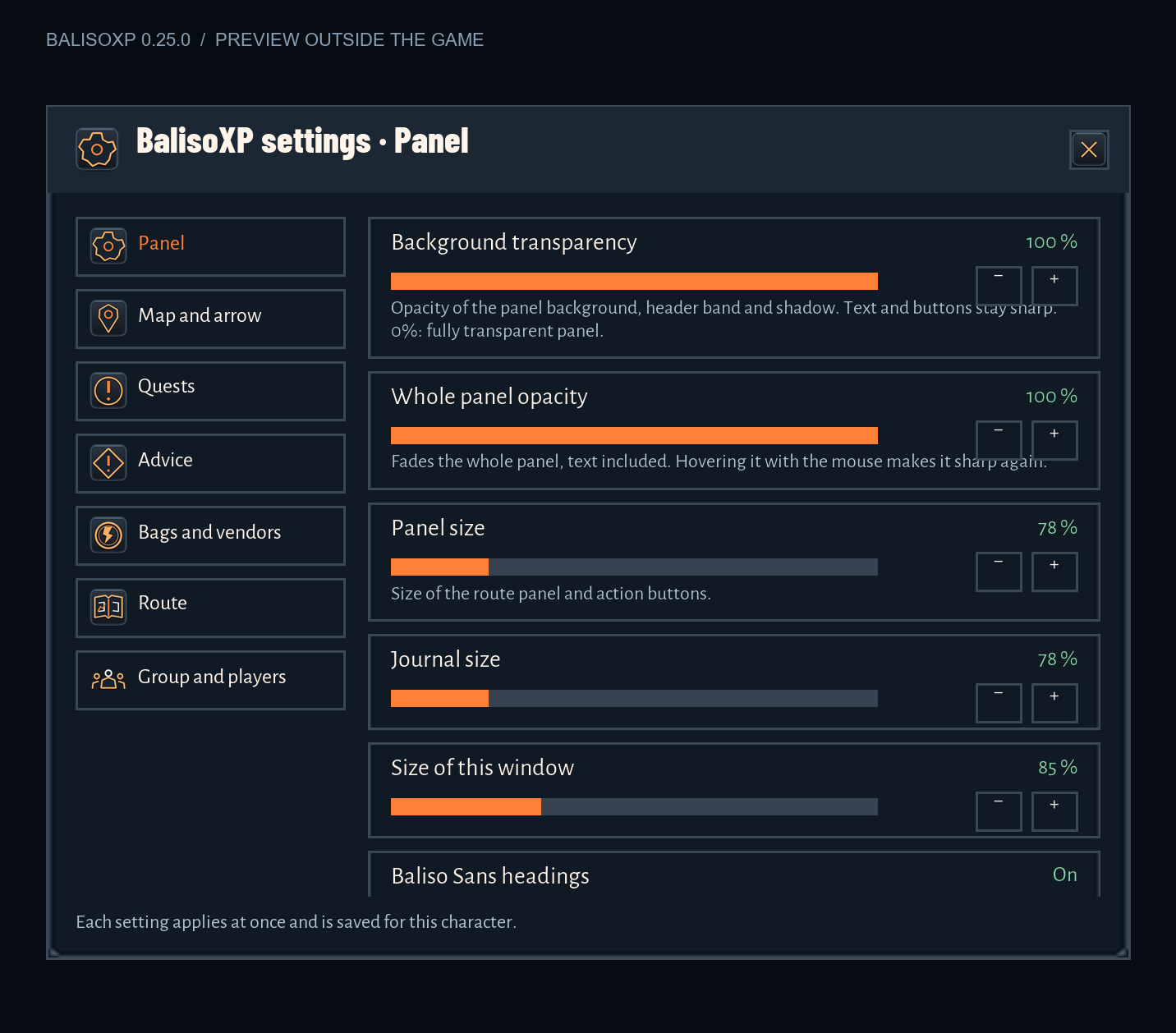Decrease Background transparency with minus button
1176x1033 pixels.
(999, 286)
